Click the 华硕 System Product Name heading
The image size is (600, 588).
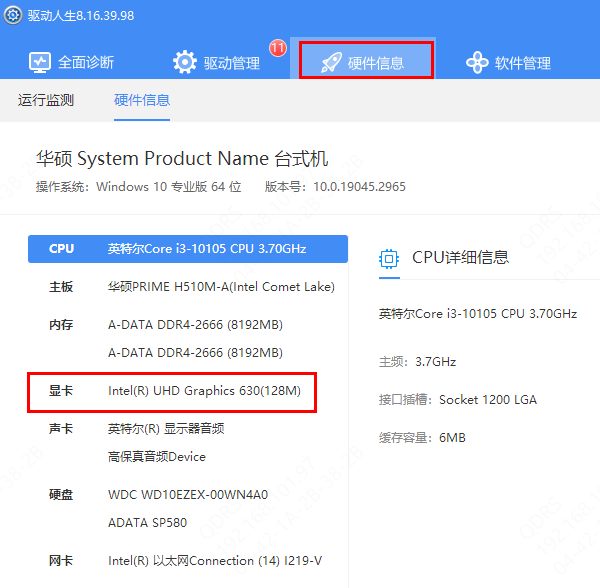[x=182, y=159]
